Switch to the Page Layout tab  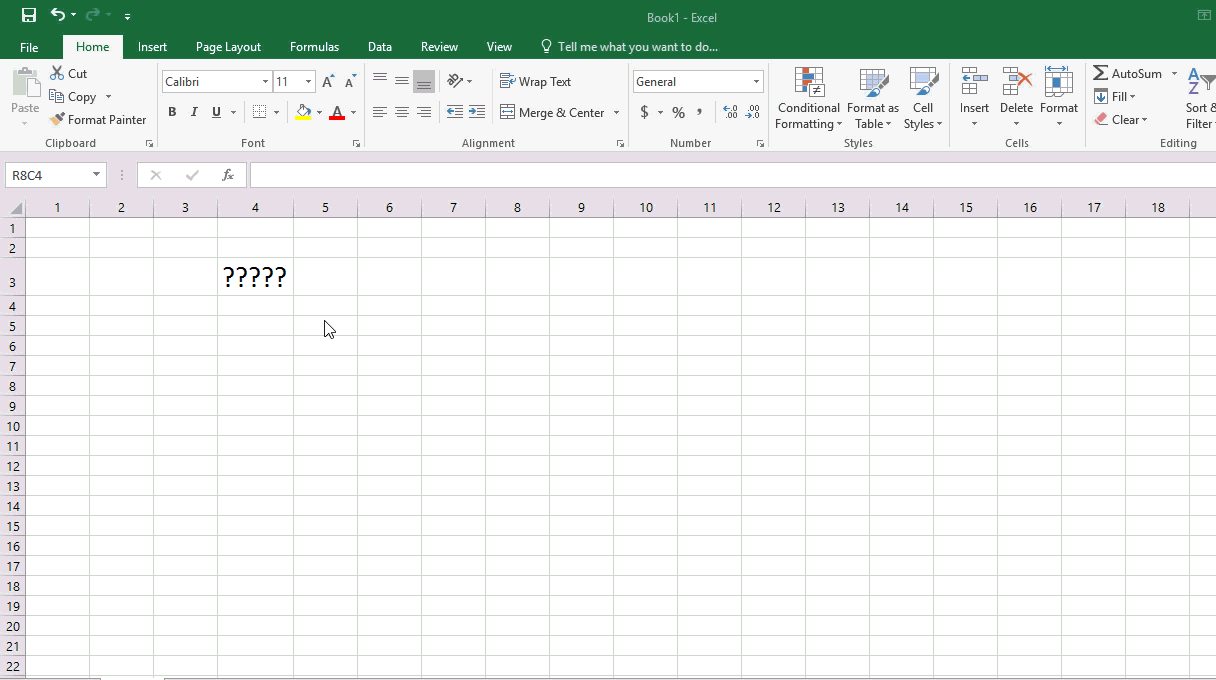tap(228, 47)
